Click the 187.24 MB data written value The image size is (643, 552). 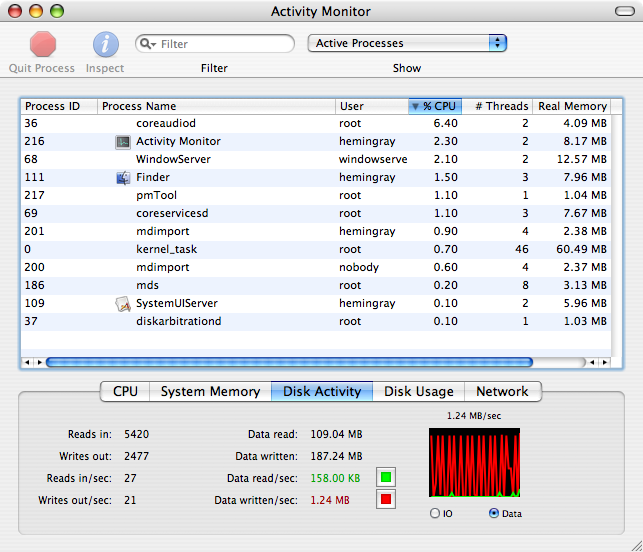pyautogui.click(x=336, y=456)
